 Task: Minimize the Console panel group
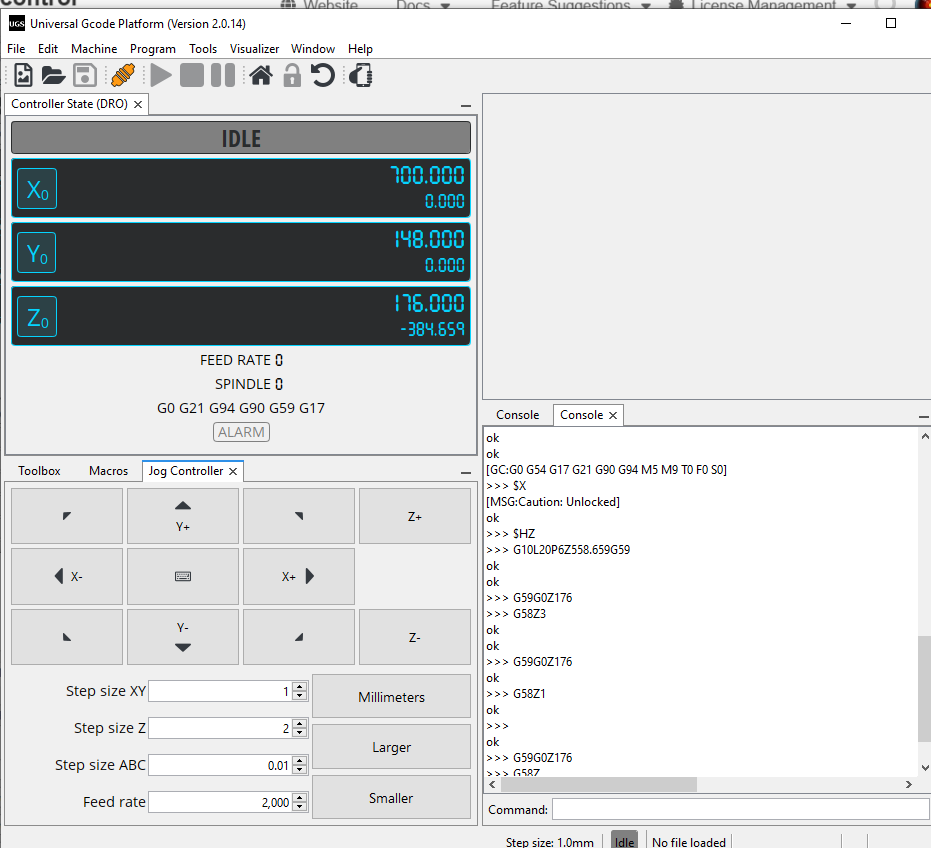coord(924,417)
